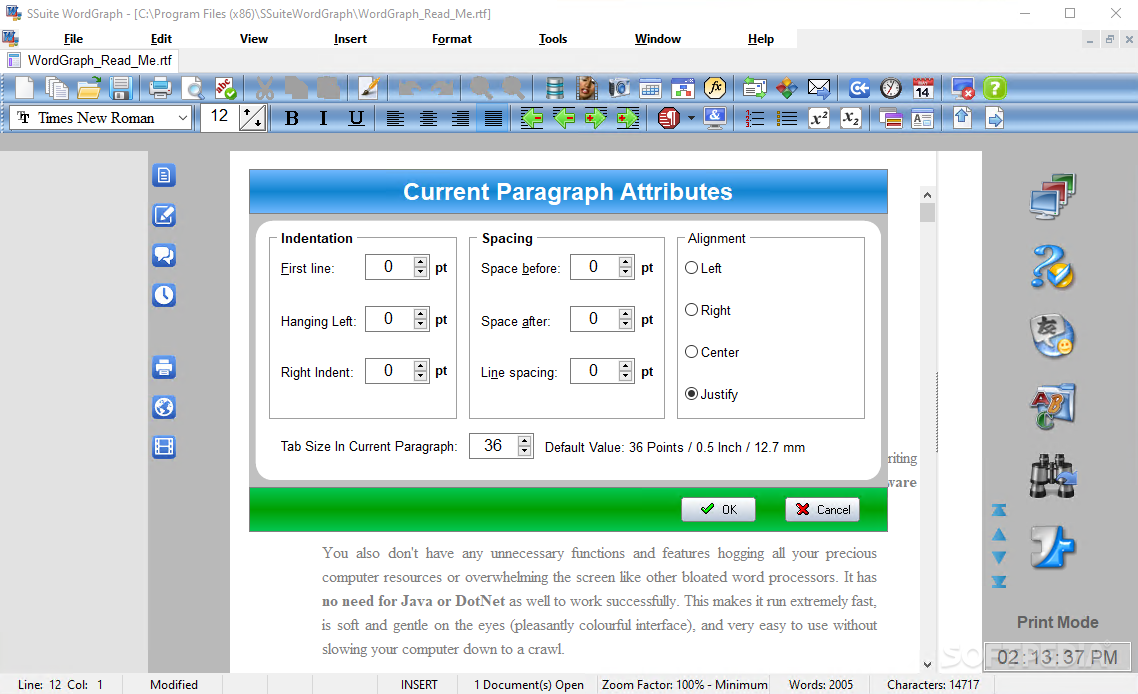Increase Line spacing value
This screenshot has height=694, width=1138.
626,366
